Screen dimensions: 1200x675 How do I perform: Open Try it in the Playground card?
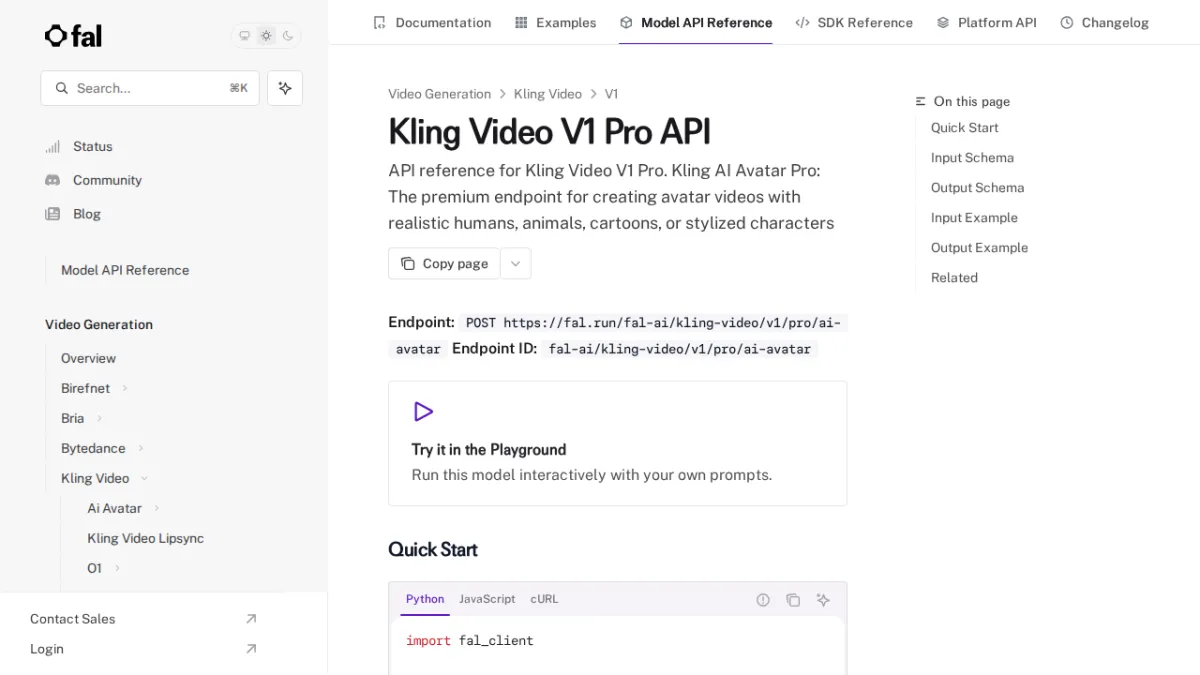coord(617,443)
